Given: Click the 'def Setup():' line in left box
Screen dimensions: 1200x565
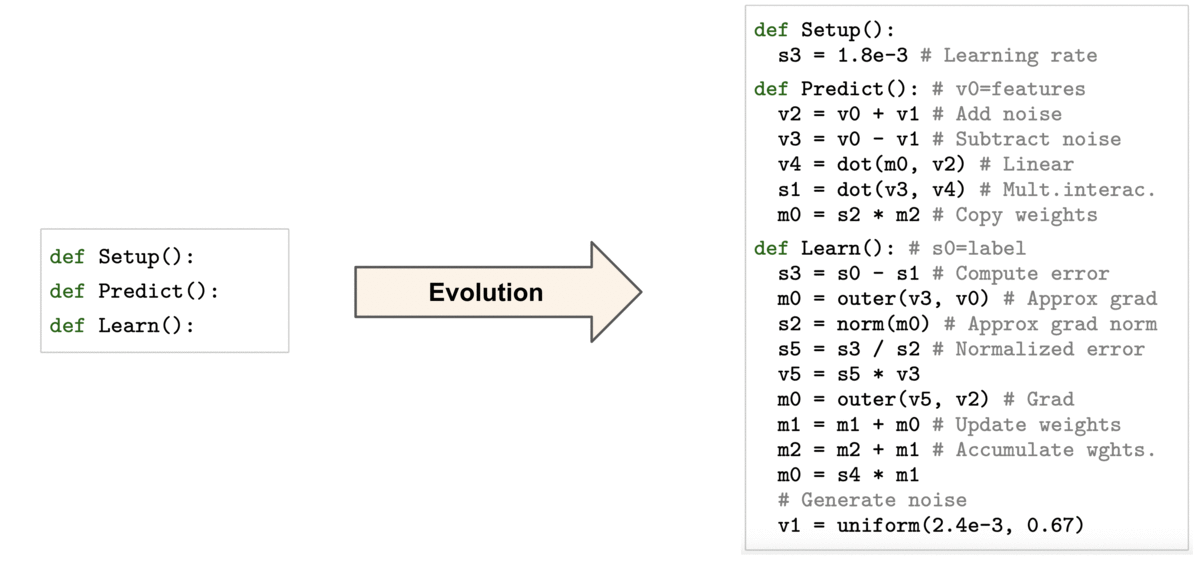Looking at the screenshot, I should pyautogui.click(x=122, y=257).
